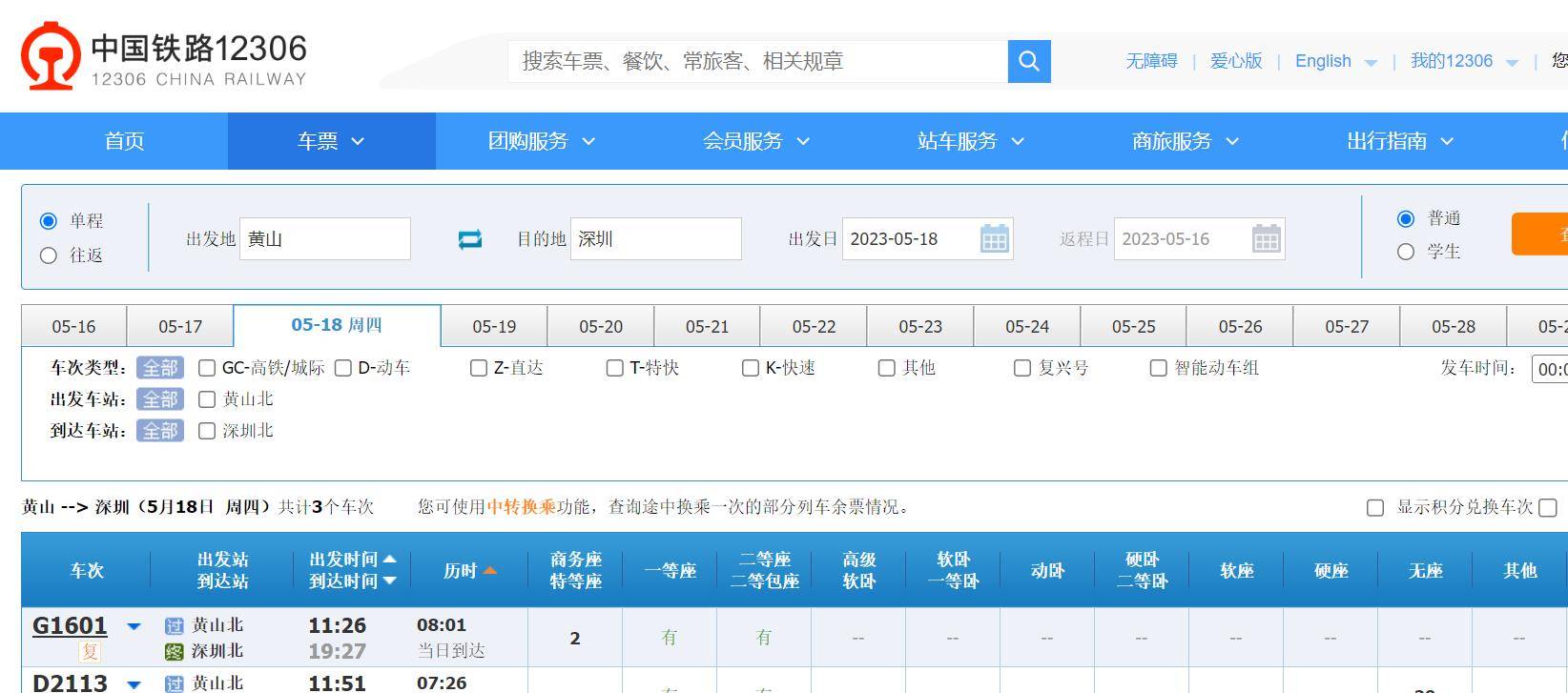Enable the 显示积分兑换车次 checkbox
Viewport: 1568px width, 693px height.
(1375, 508)
